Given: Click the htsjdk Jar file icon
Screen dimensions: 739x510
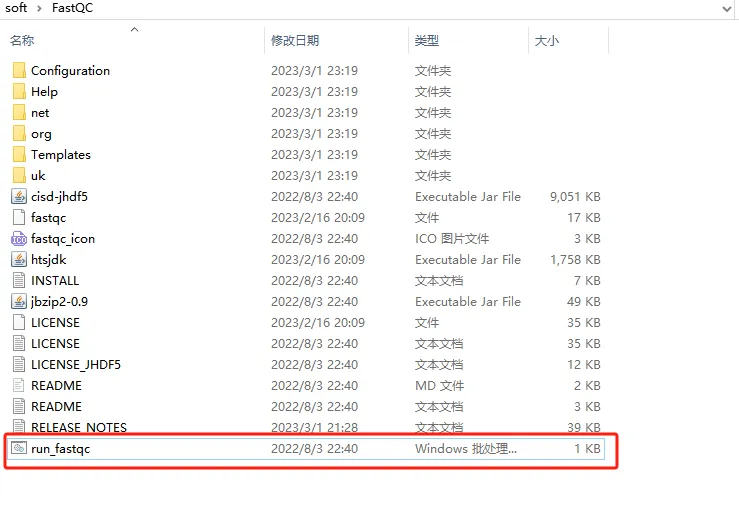Looking at the screenshot, I should coord(19,260).
